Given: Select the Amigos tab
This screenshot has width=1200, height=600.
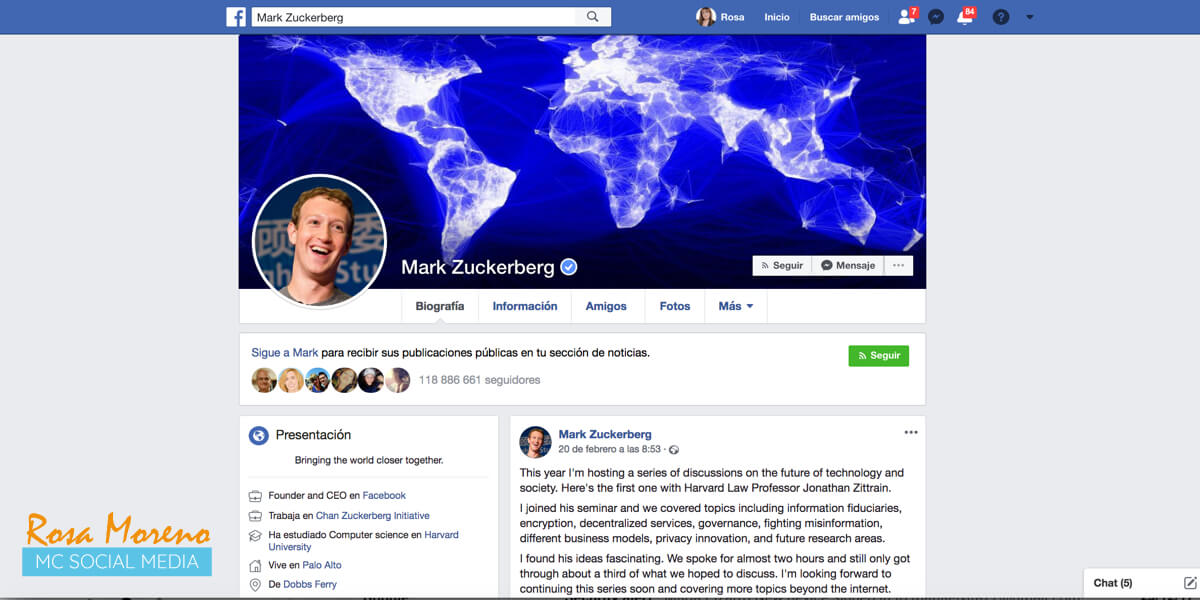Looking at the screenshot, I should pos(606,306).
